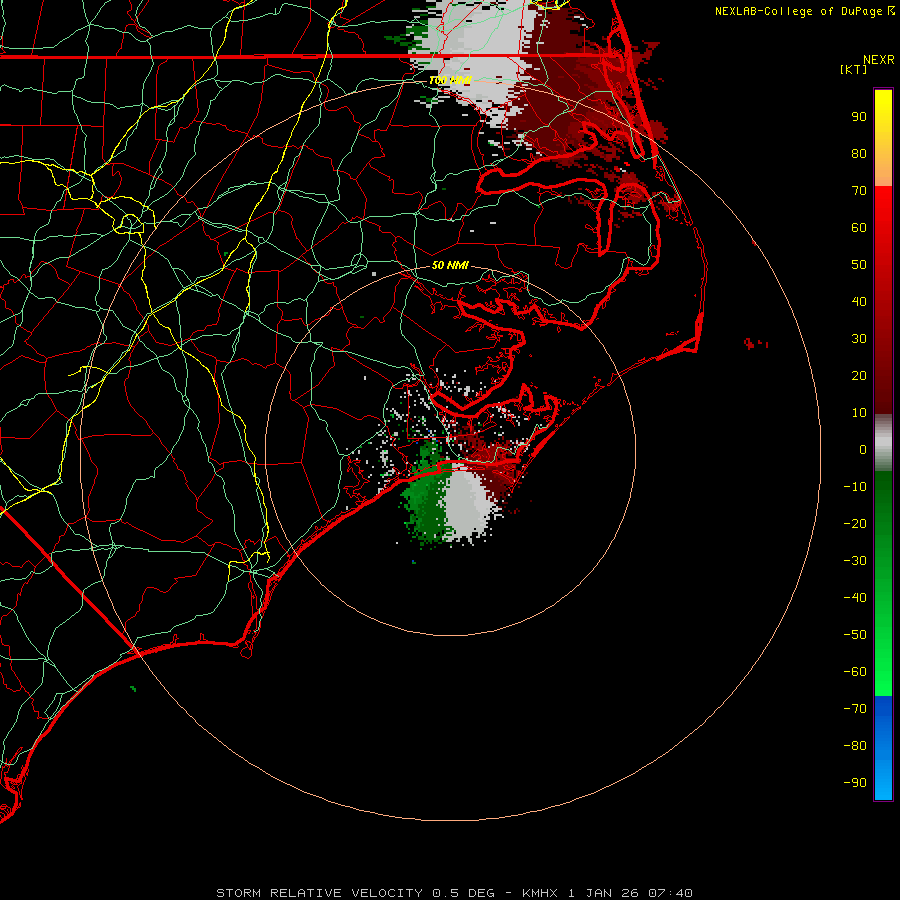
Task: Pick the -50 legend value
Action: point(855,635)
